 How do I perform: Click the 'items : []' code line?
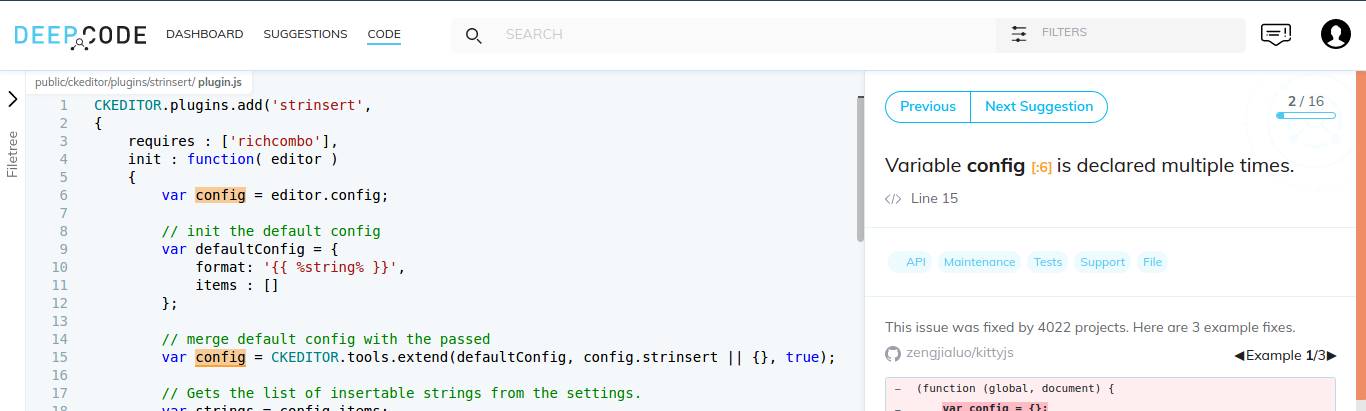pyautogui.click(x=237, y=285)
